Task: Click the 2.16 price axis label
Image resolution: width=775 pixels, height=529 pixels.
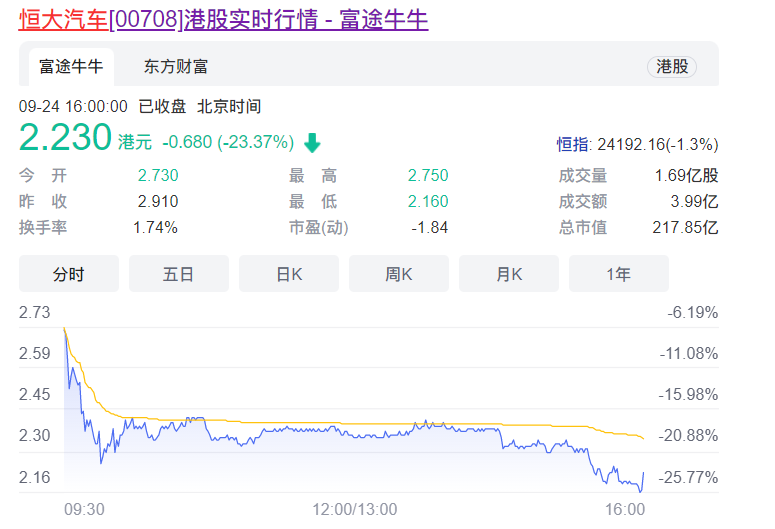Action: 35,478
